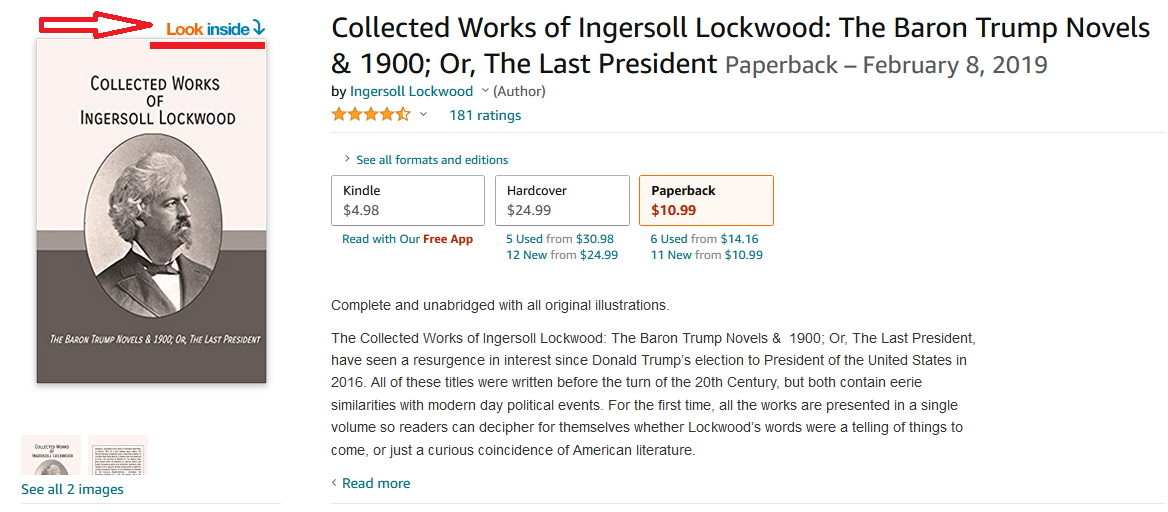1168x512 pixels.
Task: Visit the Ingersoll Lockwood author page
Action: (411, 91)
